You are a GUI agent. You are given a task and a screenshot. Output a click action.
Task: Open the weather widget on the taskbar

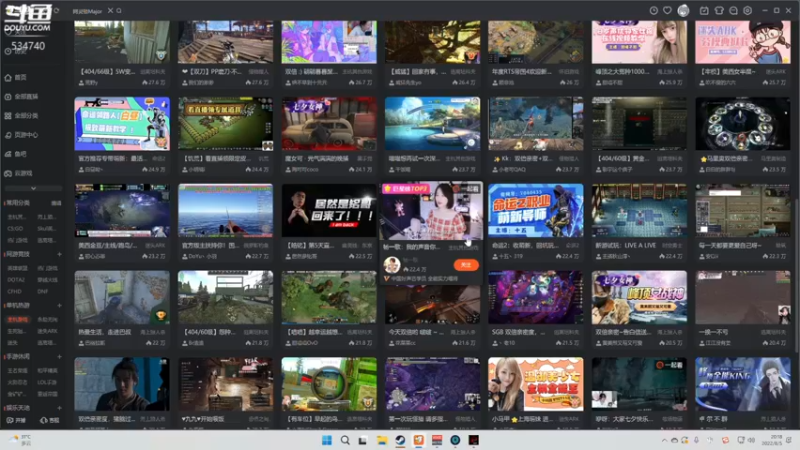click(20, 440)
